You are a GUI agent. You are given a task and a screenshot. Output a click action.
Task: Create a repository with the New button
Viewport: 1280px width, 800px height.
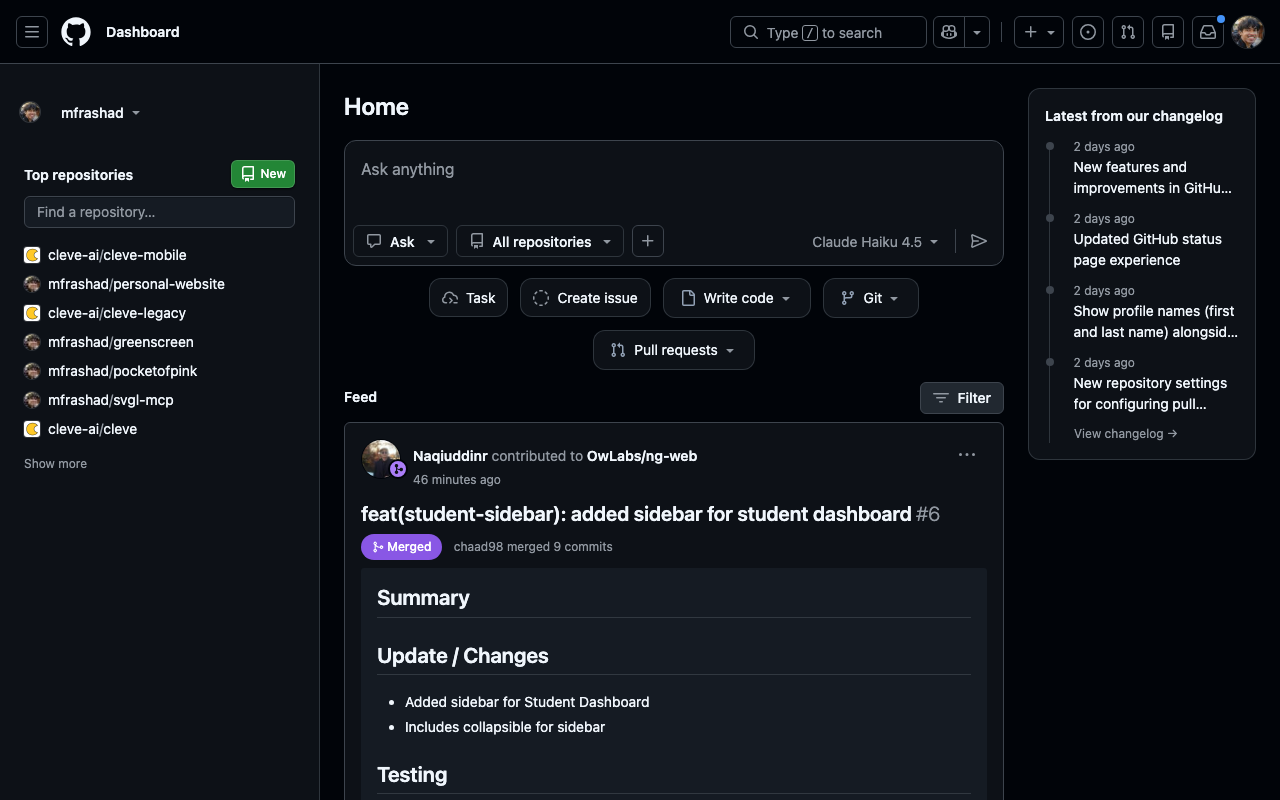coord(262,173)
